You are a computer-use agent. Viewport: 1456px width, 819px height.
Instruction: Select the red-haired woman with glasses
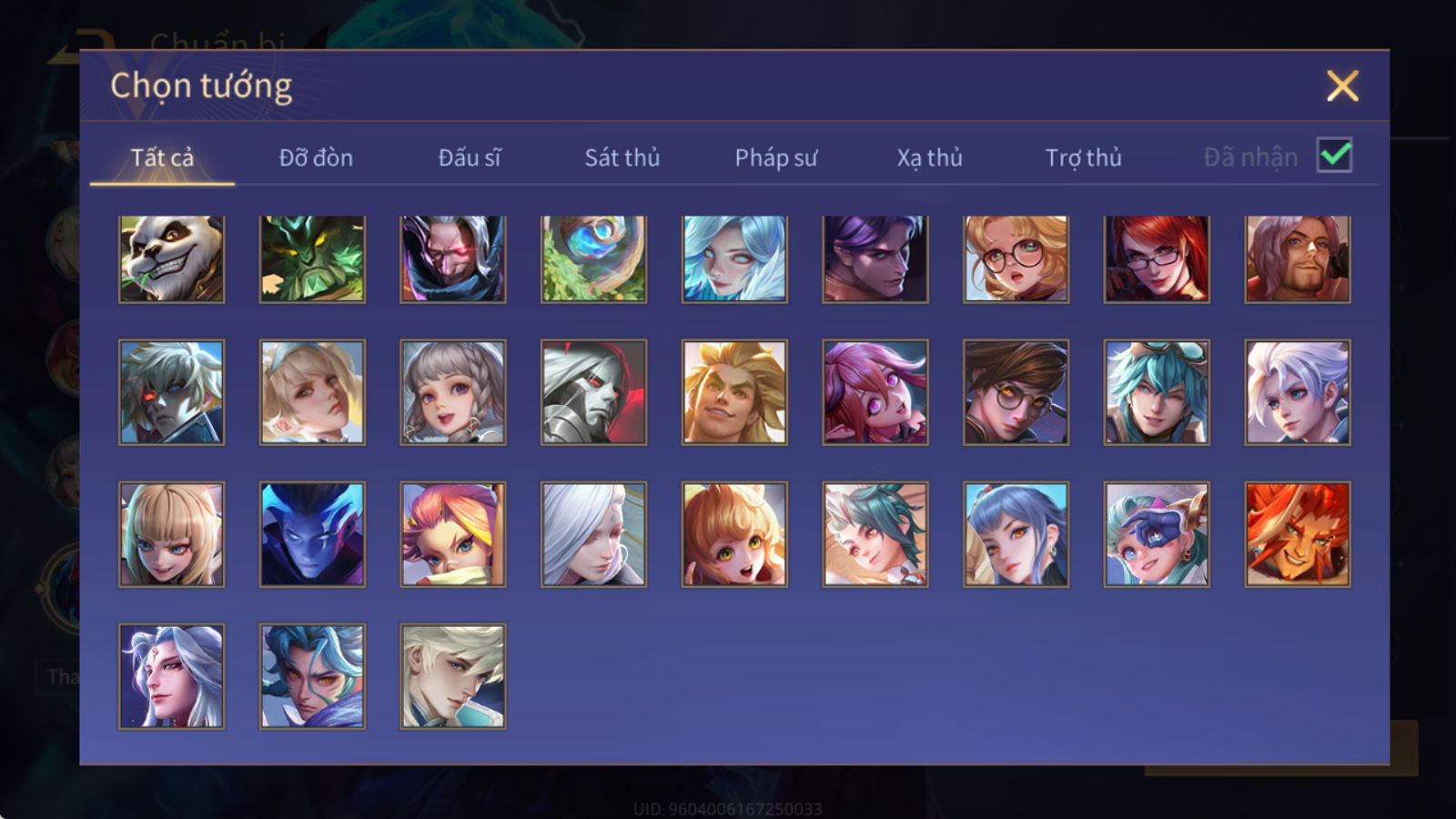click(1157, 259)
